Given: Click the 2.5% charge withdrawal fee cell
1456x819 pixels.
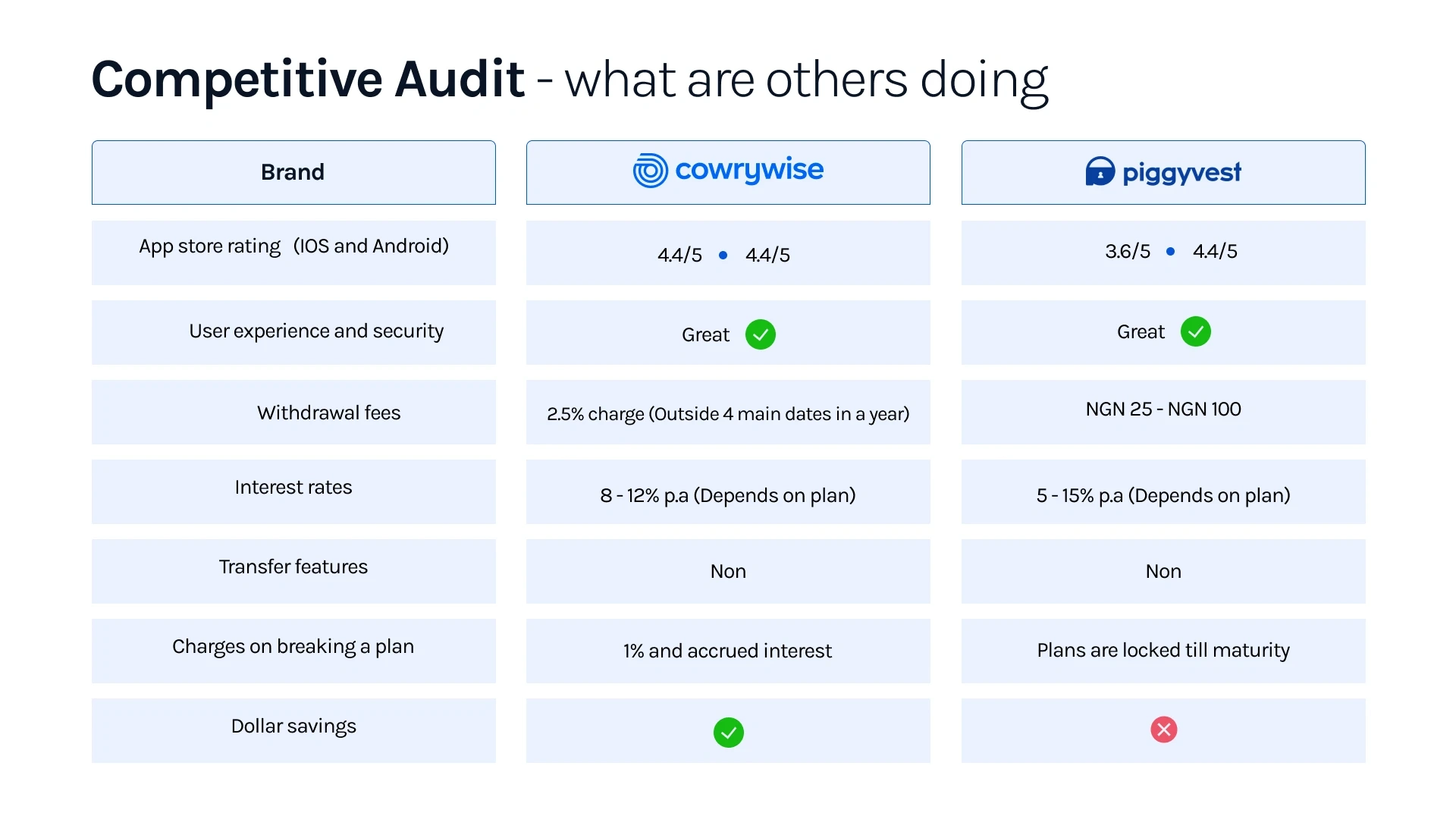Looking at the screenshot, I should tap(727, 414).
